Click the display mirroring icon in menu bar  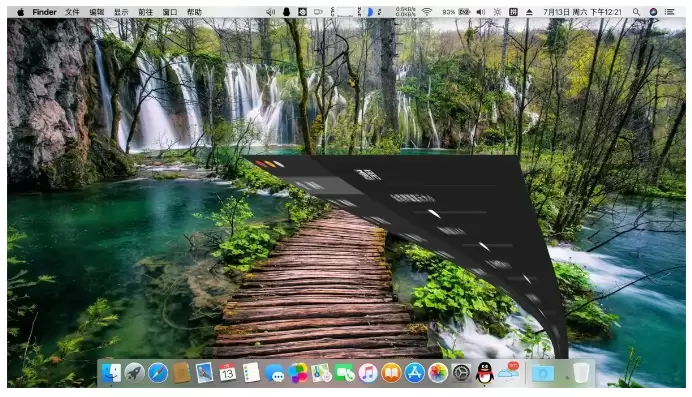pyautogui.click(x=318, y=12)
